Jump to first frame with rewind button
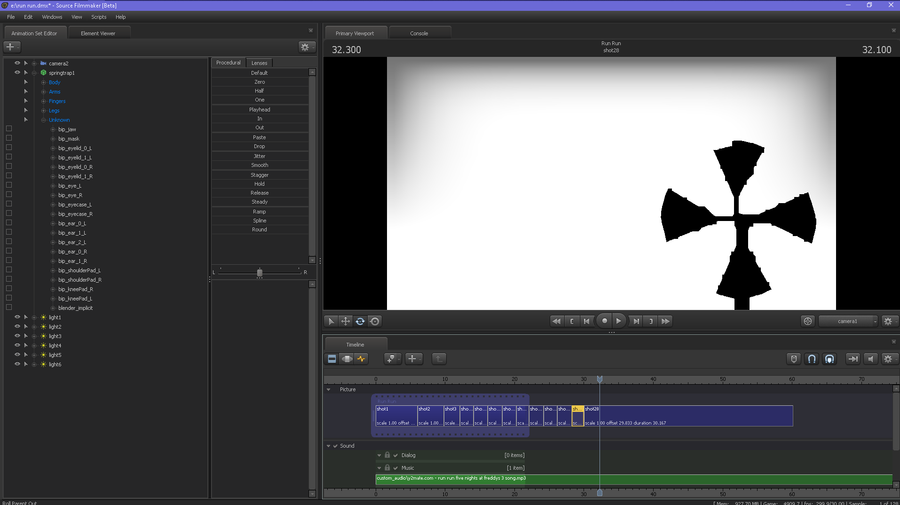900x505 pixels. tap(556, 321)
